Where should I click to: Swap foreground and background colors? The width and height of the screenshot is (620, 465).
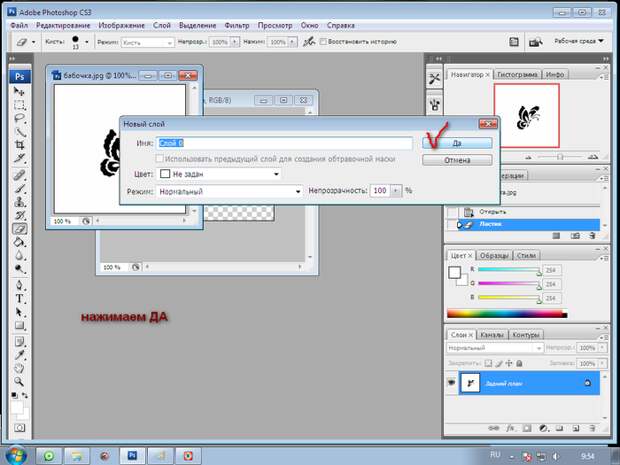click(x=25, y=395)
